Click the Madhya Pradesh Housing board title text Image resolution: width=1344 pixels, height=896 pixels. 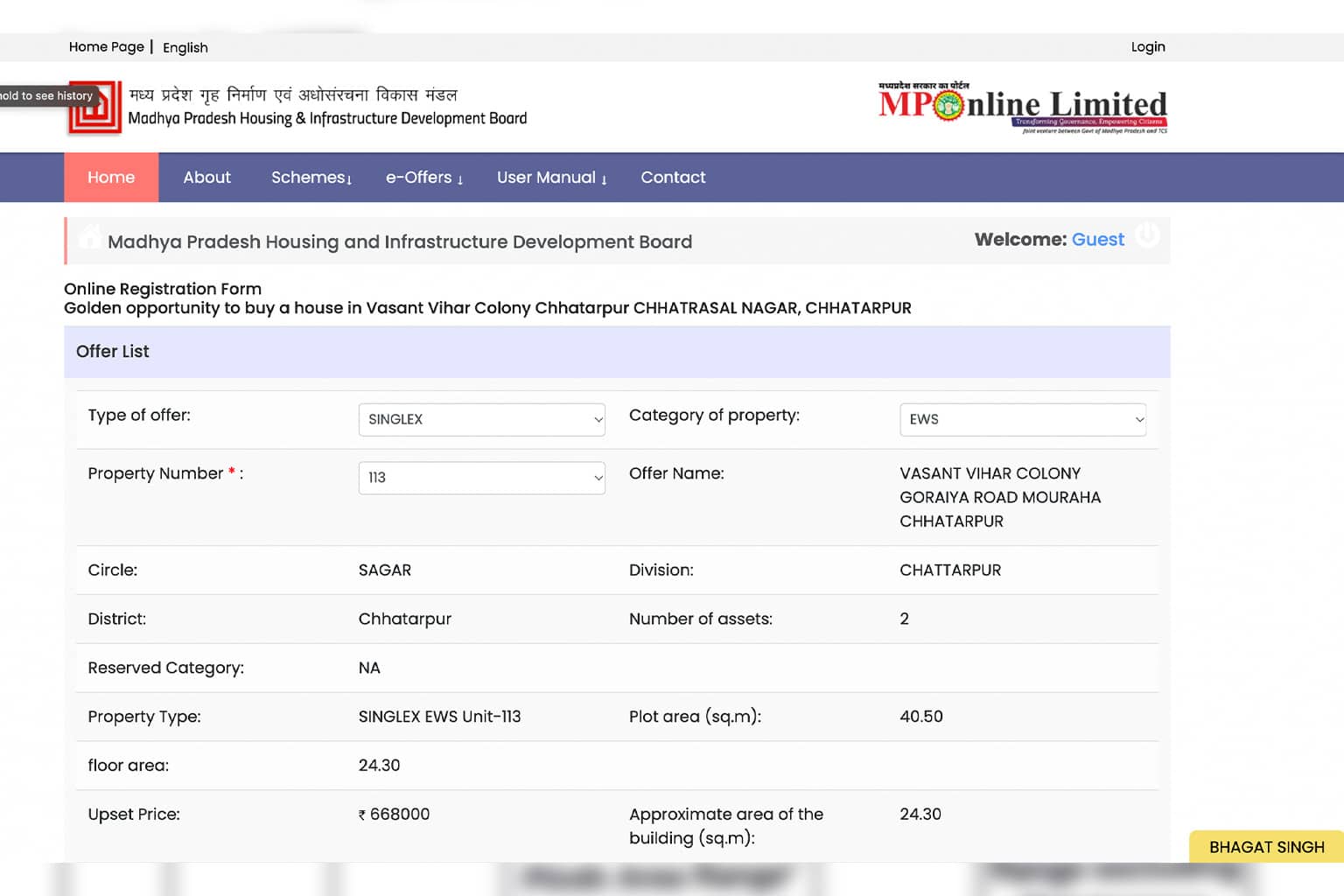tap(400, 242)
